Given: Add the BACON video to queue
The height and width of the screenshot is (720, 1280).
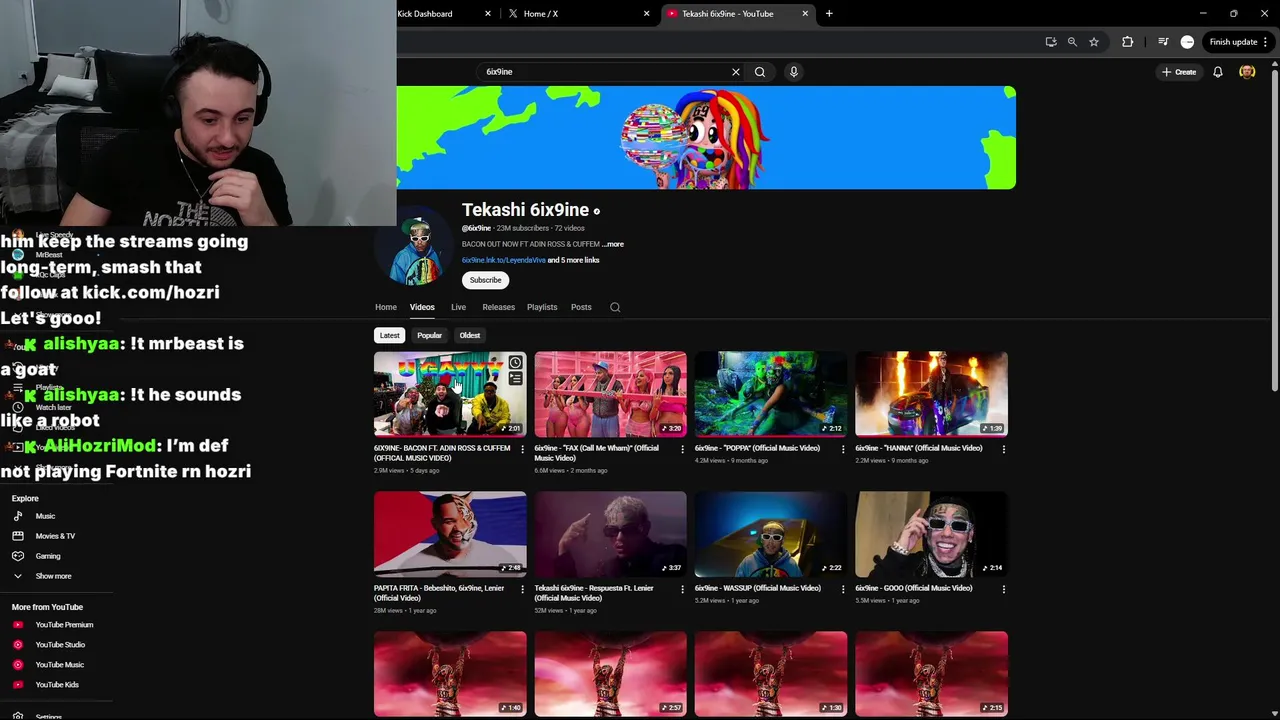Looking at the screenshot, I should [x=515, y=379].
